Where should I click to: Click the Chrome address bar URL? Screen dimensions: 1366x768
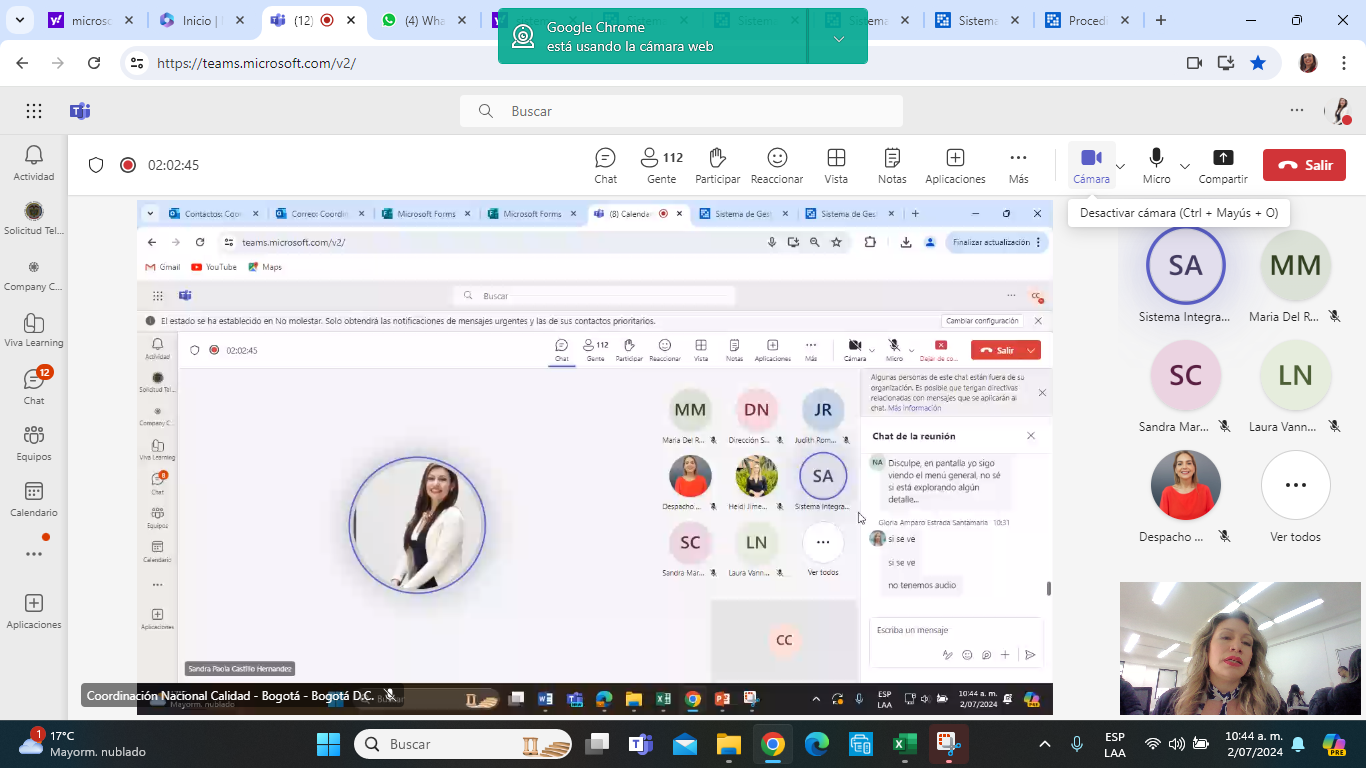coord(256,63)
